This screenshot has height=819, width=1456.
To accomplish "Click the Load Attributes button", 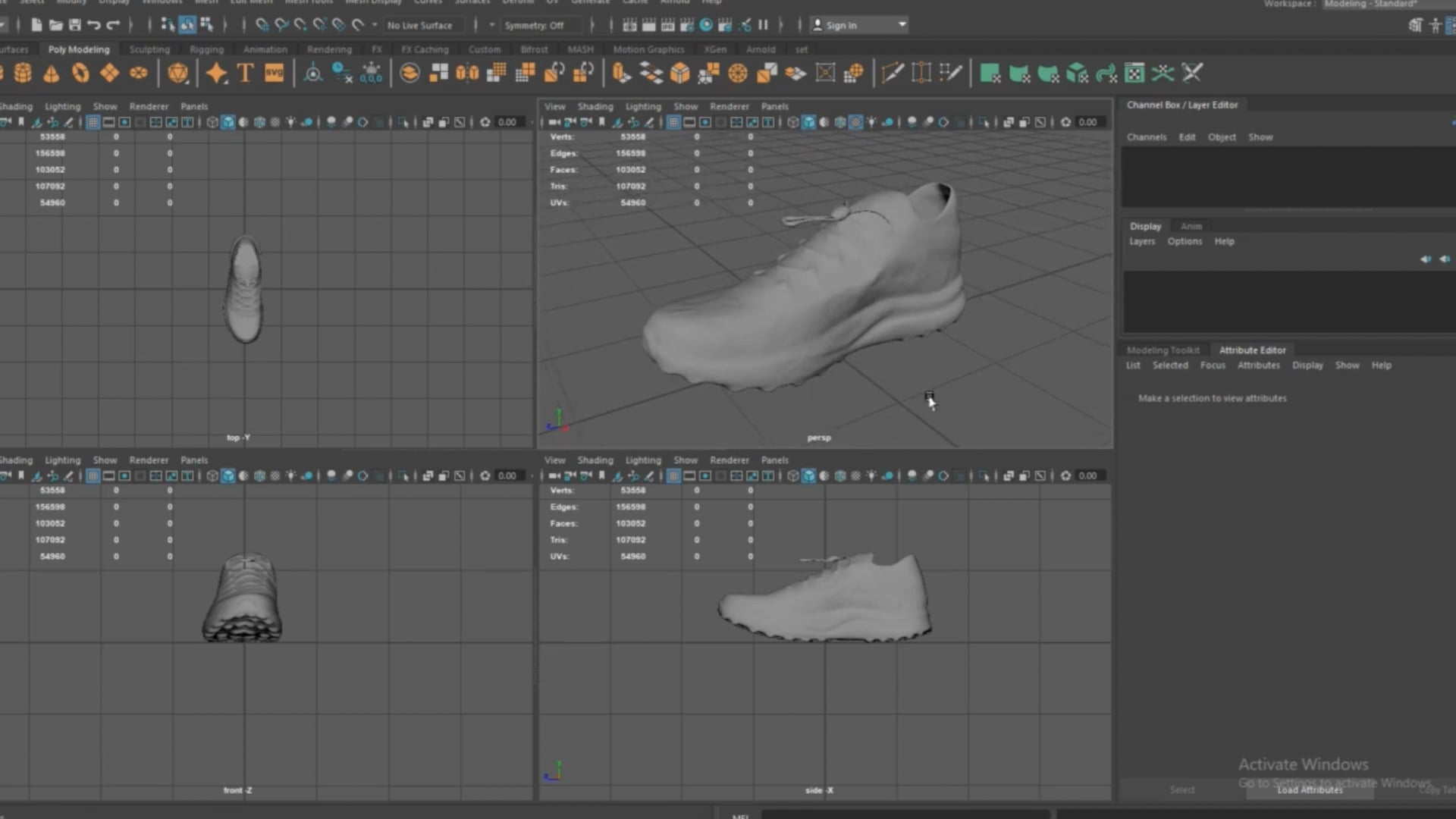I will (1310, 789).
